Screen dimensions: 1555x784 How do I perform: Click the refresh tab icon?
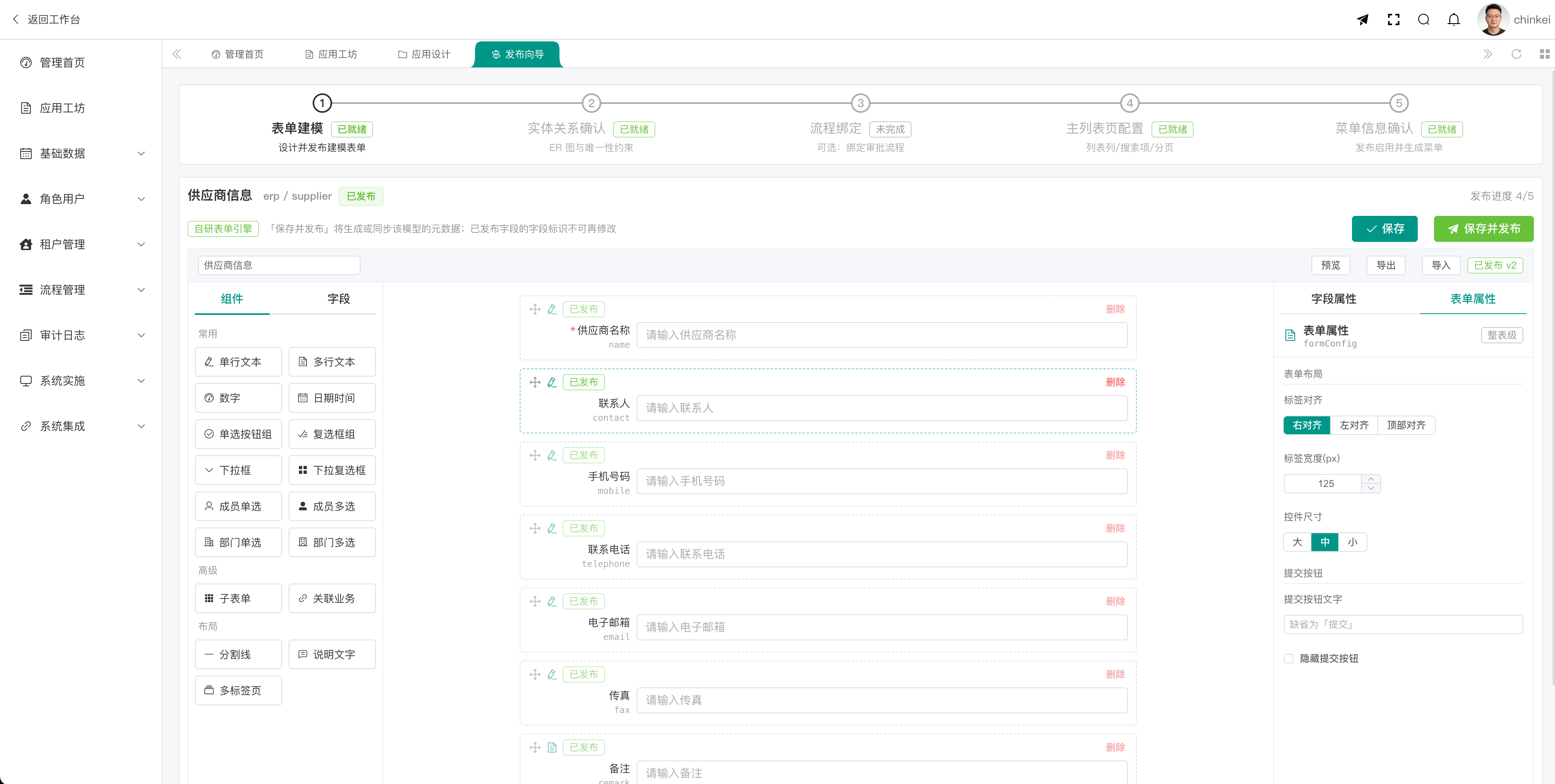(1516, 54)
